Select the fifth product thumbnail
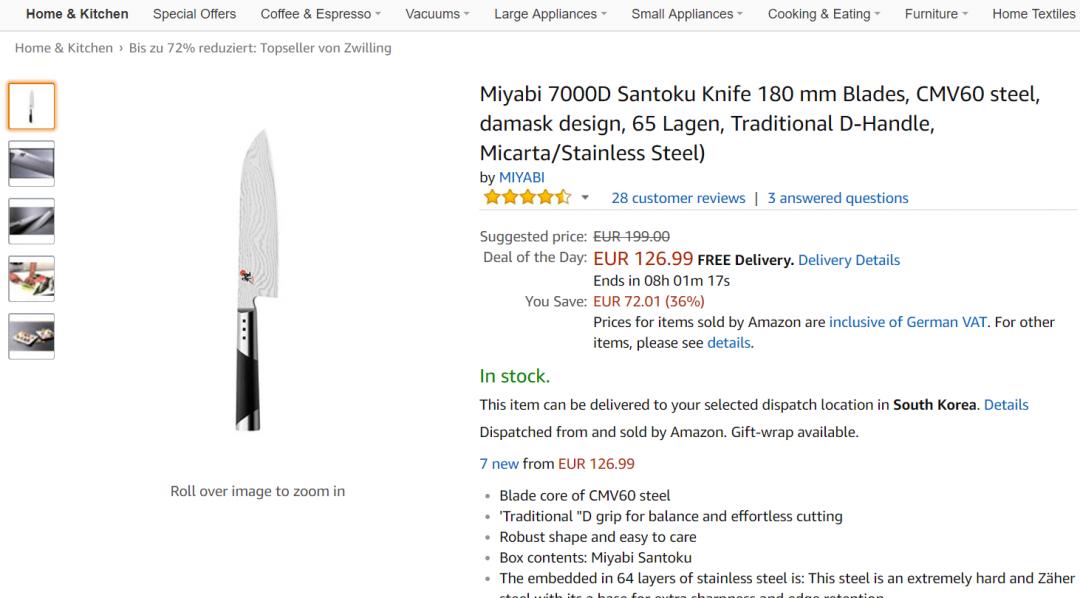Viewport: 1080px width, 598px height. pos(32,336)
